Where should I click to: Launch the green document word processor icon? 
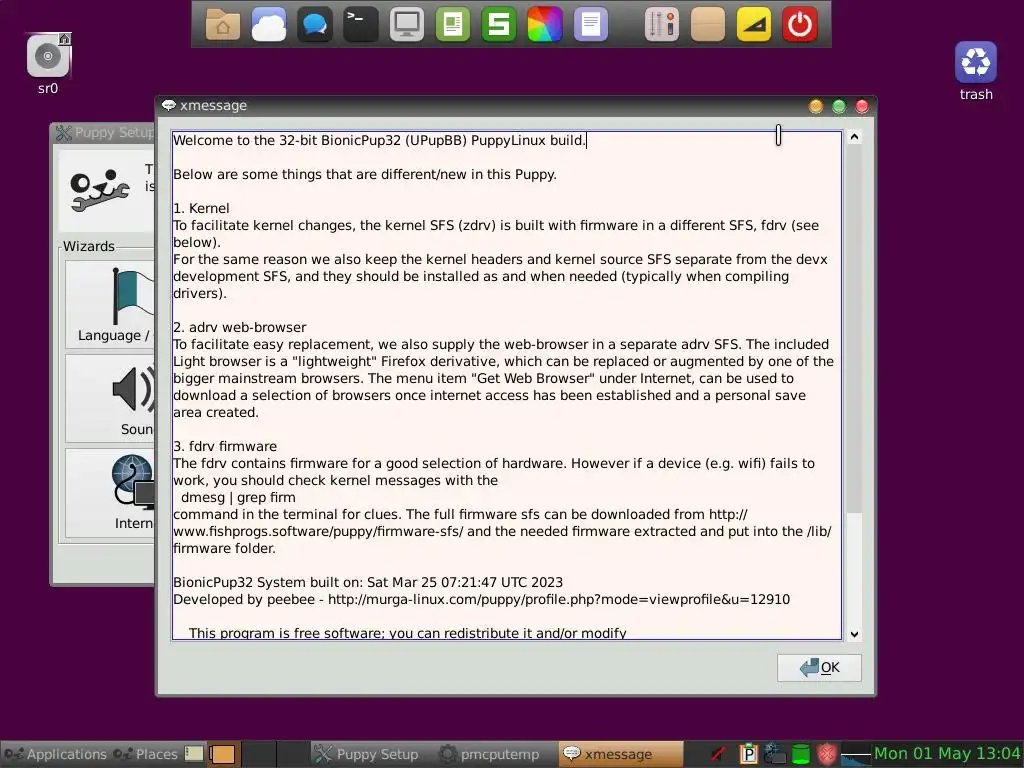tap(453, 25)
